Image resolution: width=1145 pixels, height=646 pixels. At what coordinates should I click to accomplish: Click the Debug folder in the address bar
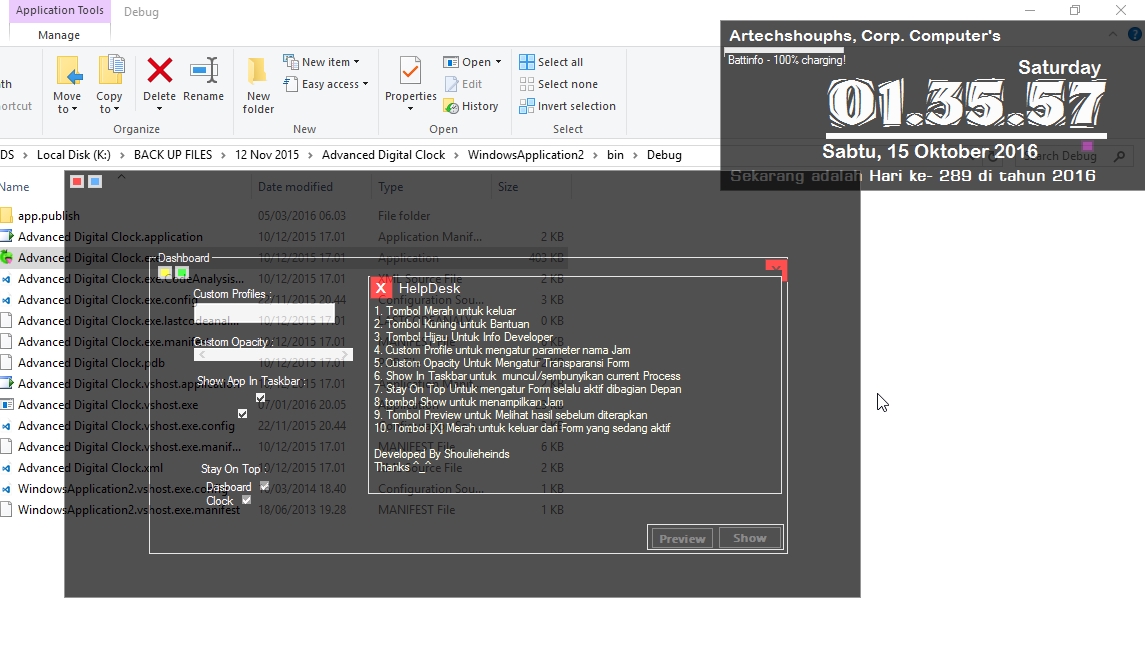[x=664, y=155]
